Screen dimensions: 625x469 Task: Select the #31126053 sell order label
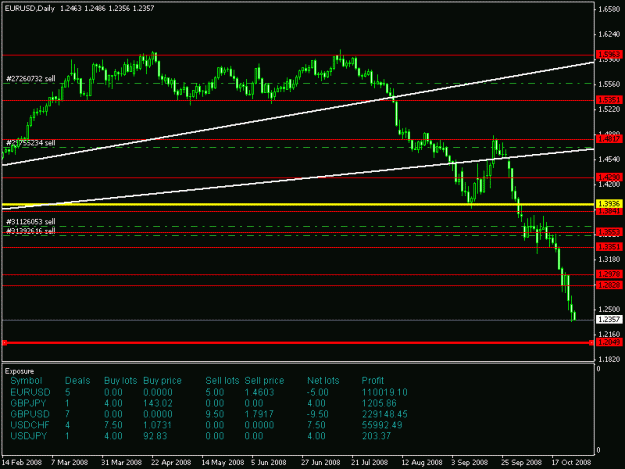[x=31, y=222]
